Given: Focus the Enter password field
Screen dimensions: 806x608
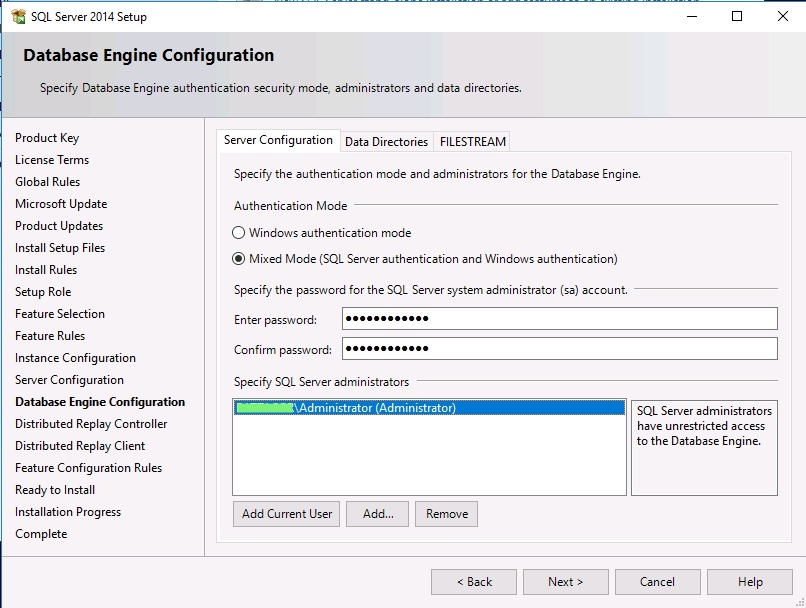Looking at the screenshot, I should [559, 319].
